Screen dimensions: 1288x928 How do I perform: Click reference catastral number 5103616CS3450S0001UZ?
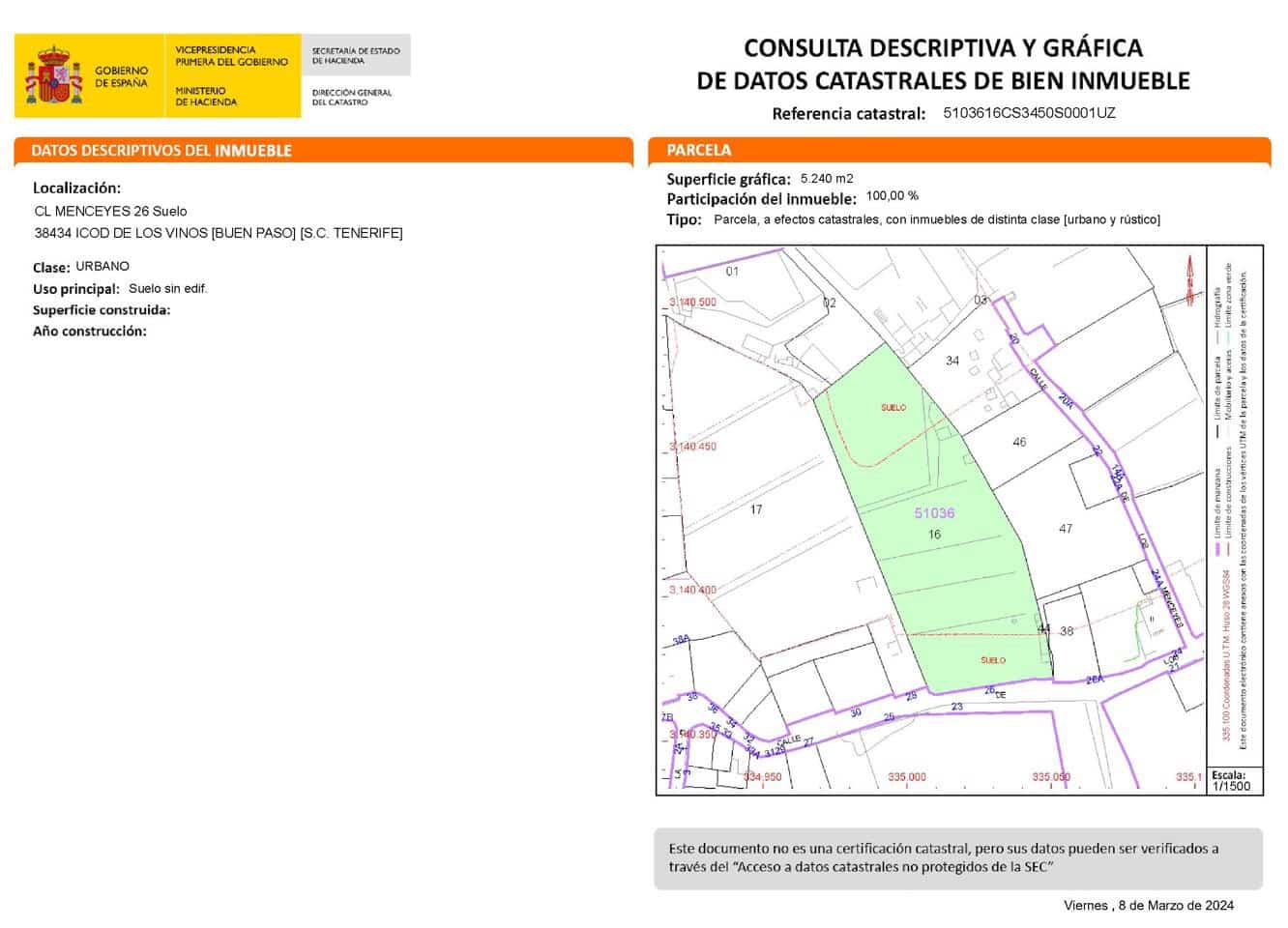click(x=1028, y=113)
